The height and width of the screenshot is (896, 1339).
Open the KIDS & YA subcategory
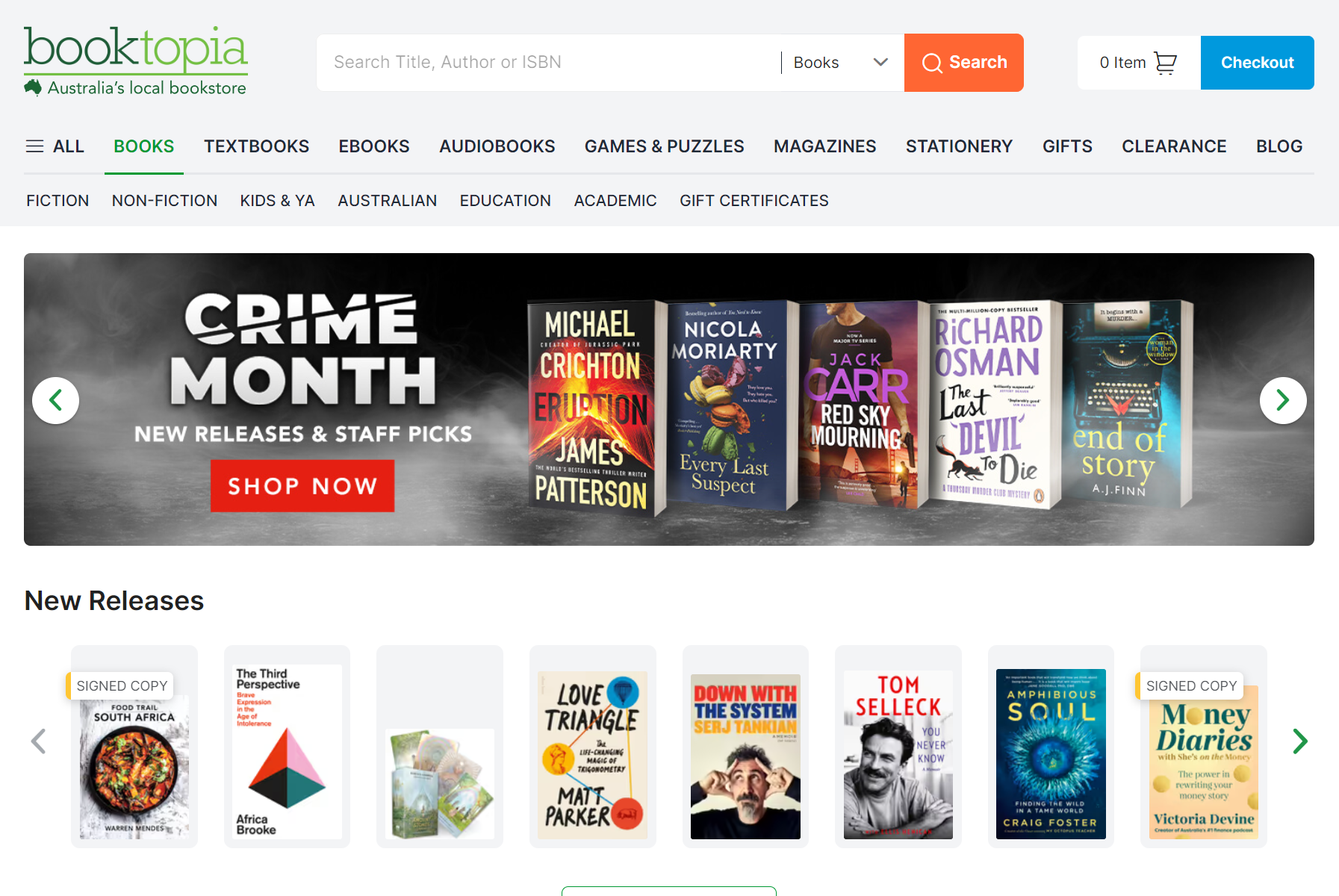pyautogui.click(x=278, y=201)
